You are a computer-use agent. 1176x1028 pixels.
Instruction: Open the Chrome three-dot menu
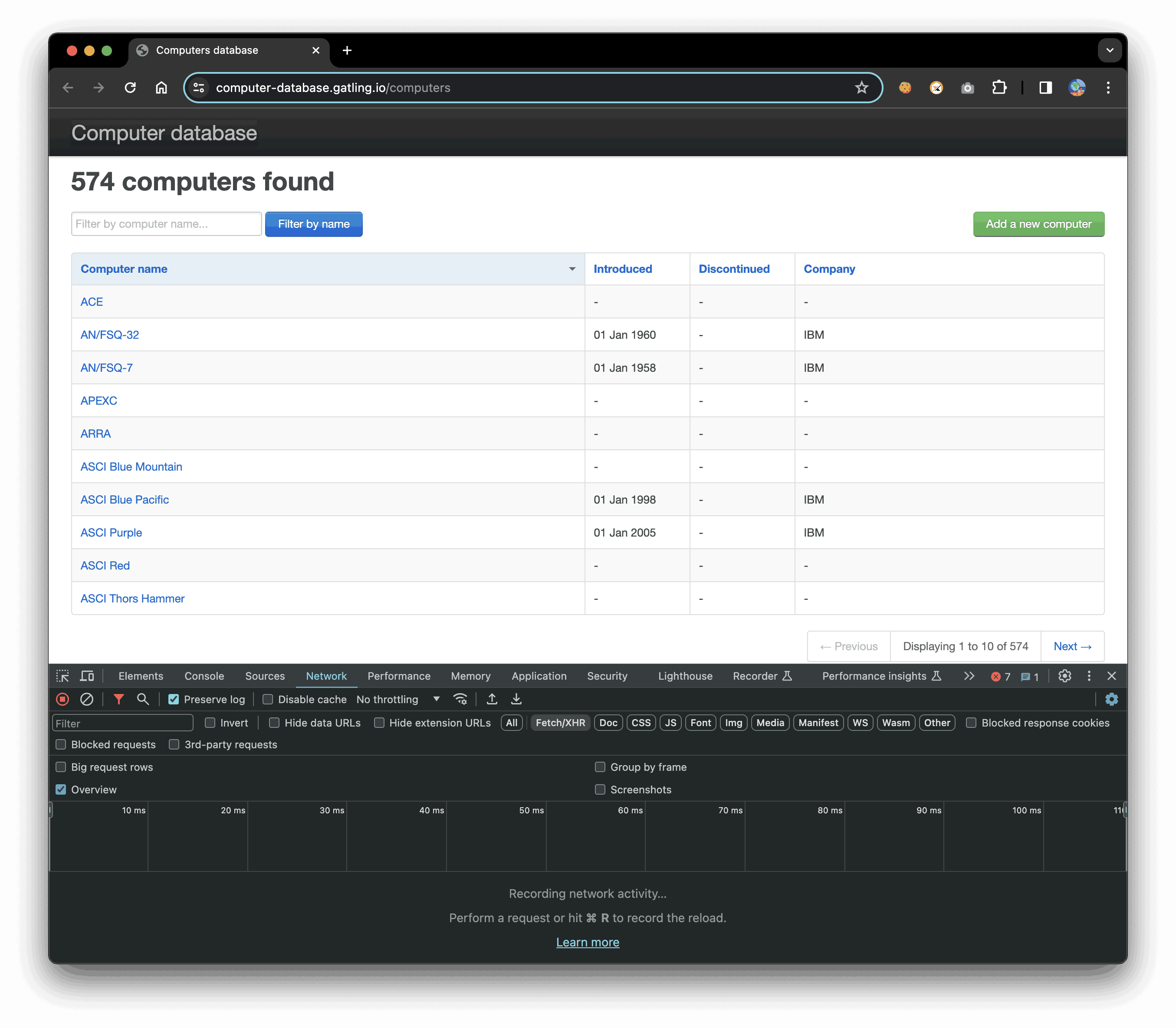1108,88
